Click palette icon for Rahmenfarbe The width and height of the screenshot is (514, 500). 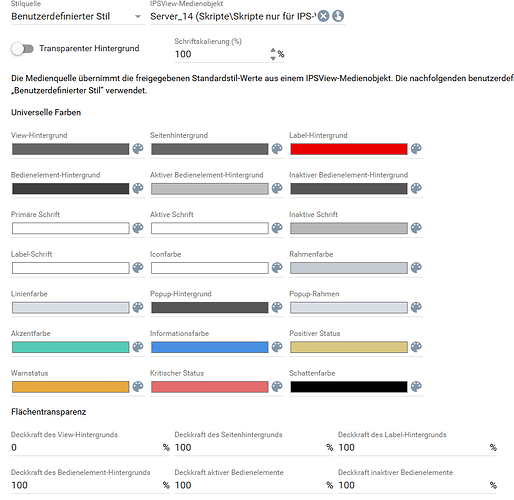pyautogui.click(x=416, y=267)
